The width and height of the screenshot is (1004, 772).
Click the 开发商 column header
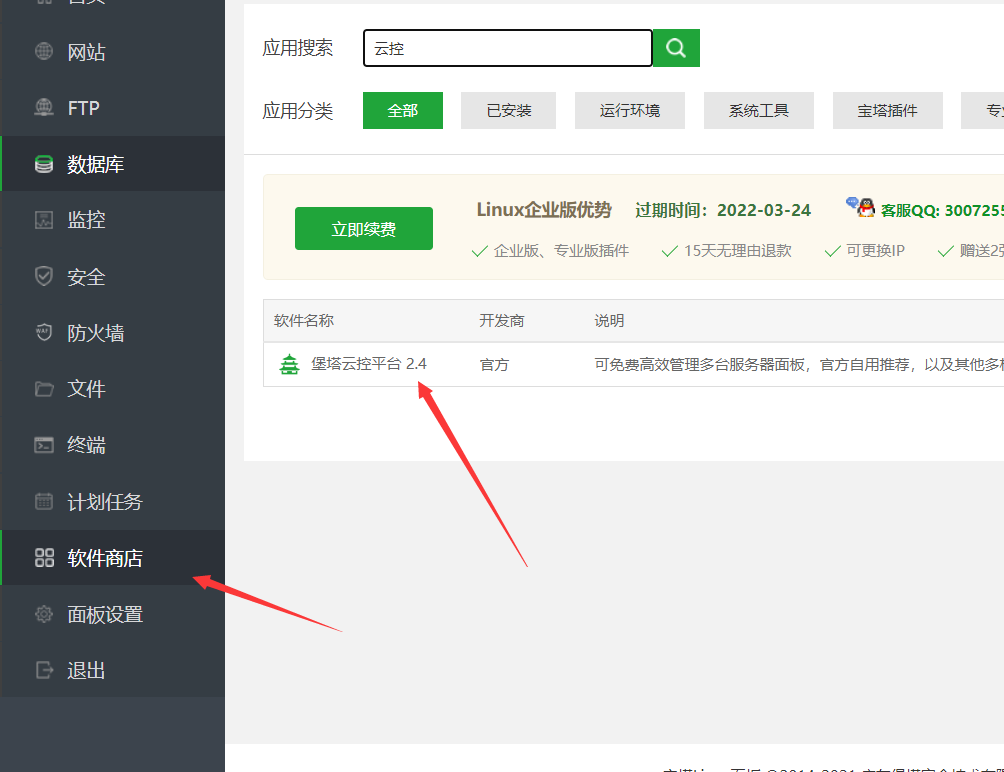[502, 321]
